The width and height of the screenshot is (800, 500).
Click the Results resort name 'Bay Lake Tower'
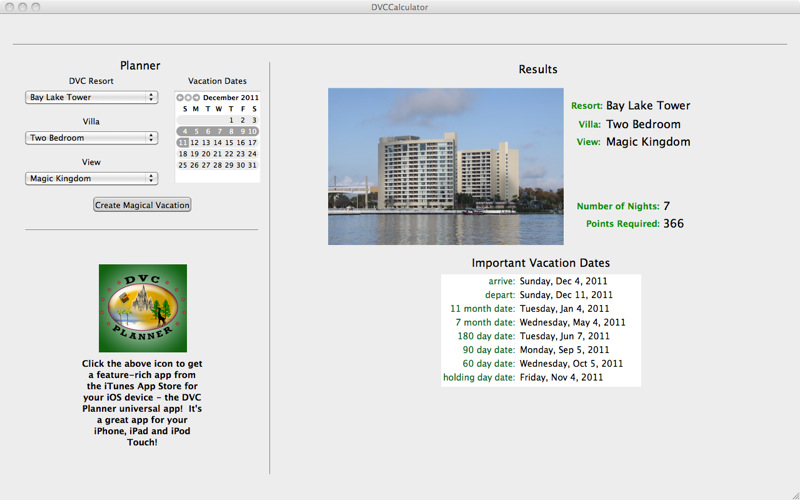pyautogui.click(x=648, y=106)
